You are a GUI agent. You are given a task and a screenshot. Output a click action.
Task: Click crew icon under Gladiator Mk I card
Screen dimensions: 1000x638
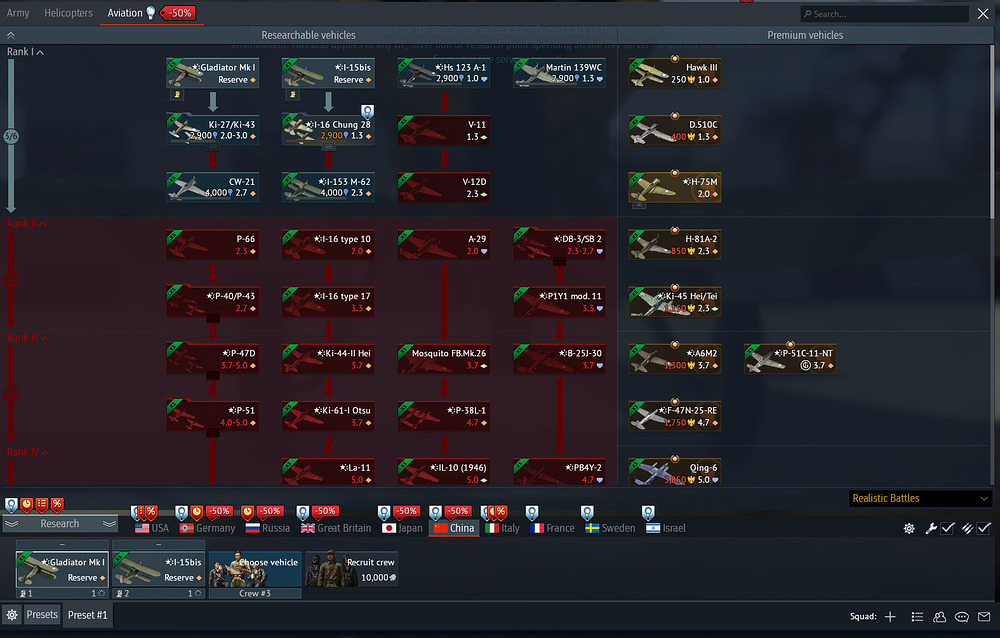(177, 94)
